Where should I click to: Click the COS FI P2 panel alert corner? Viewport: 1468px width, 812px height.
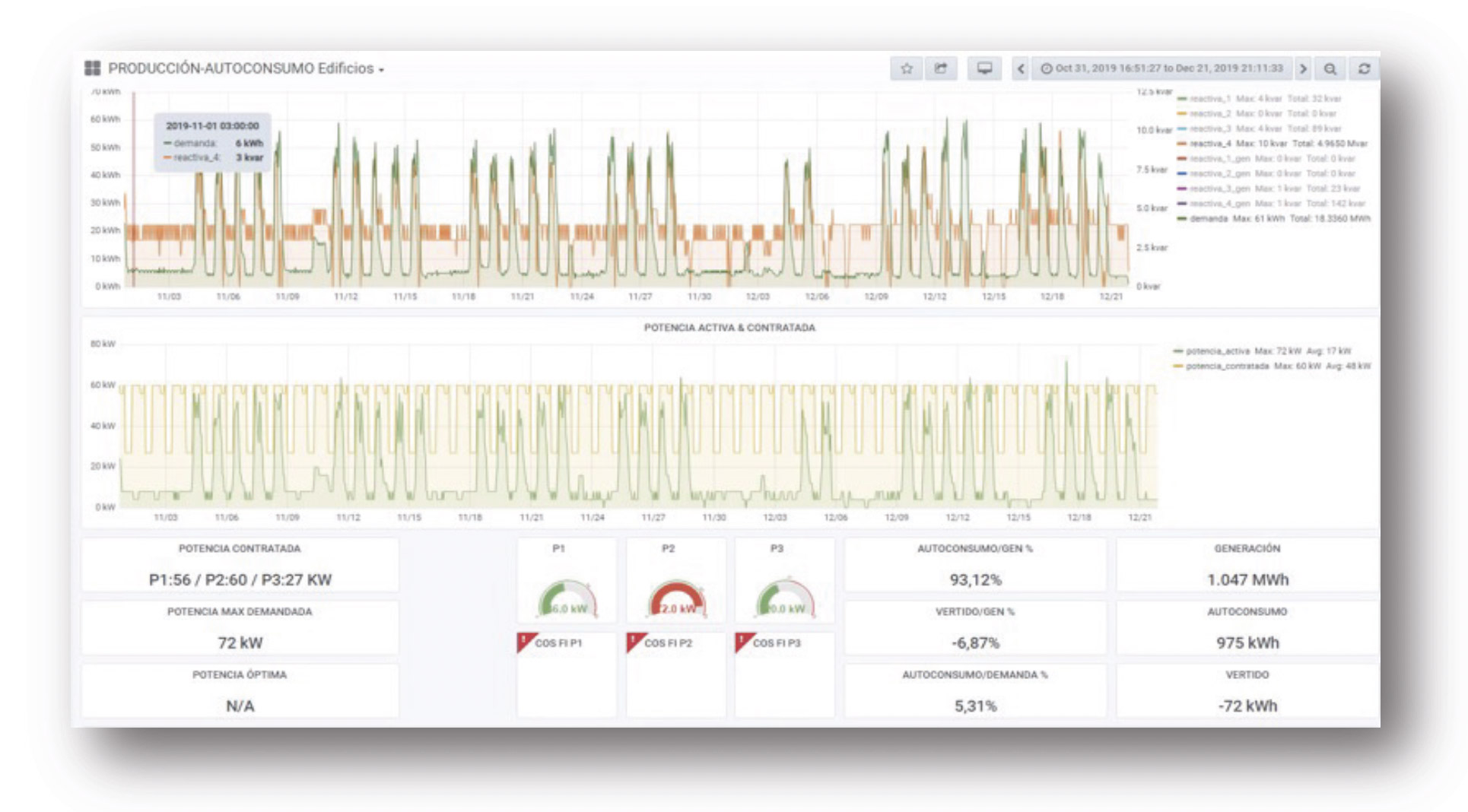click(634, 641)
